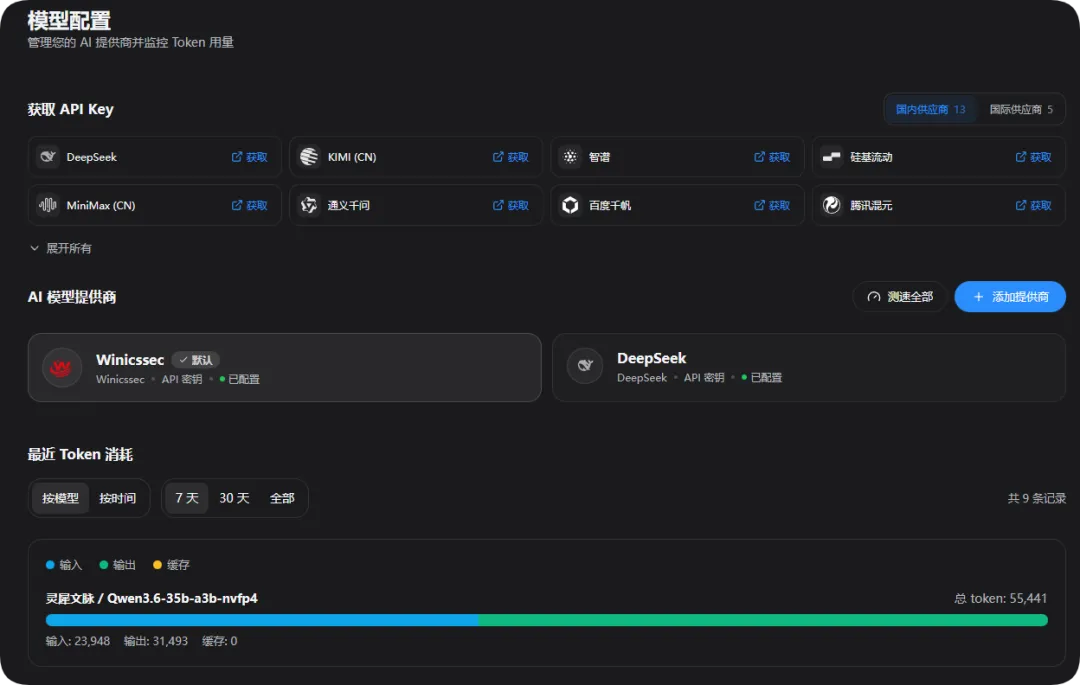
Task: Click the blue input segment of usage bar
Action: [262, 620]
